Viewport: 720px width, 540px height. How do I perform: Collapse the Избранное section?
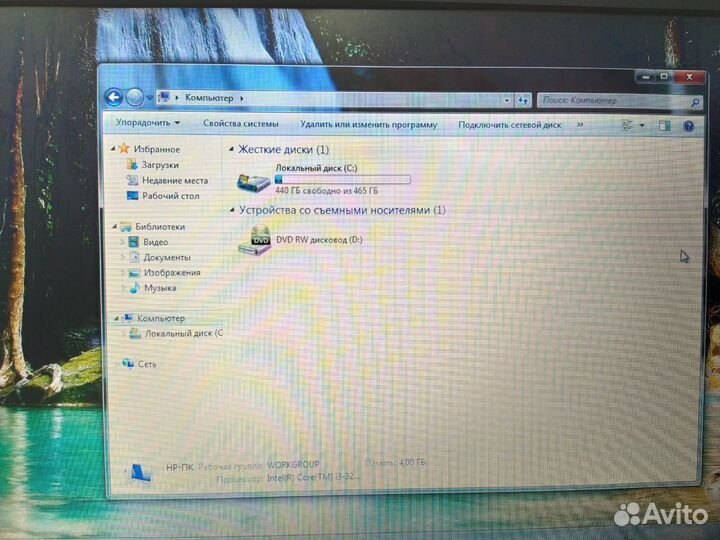[x=113, y=148]
